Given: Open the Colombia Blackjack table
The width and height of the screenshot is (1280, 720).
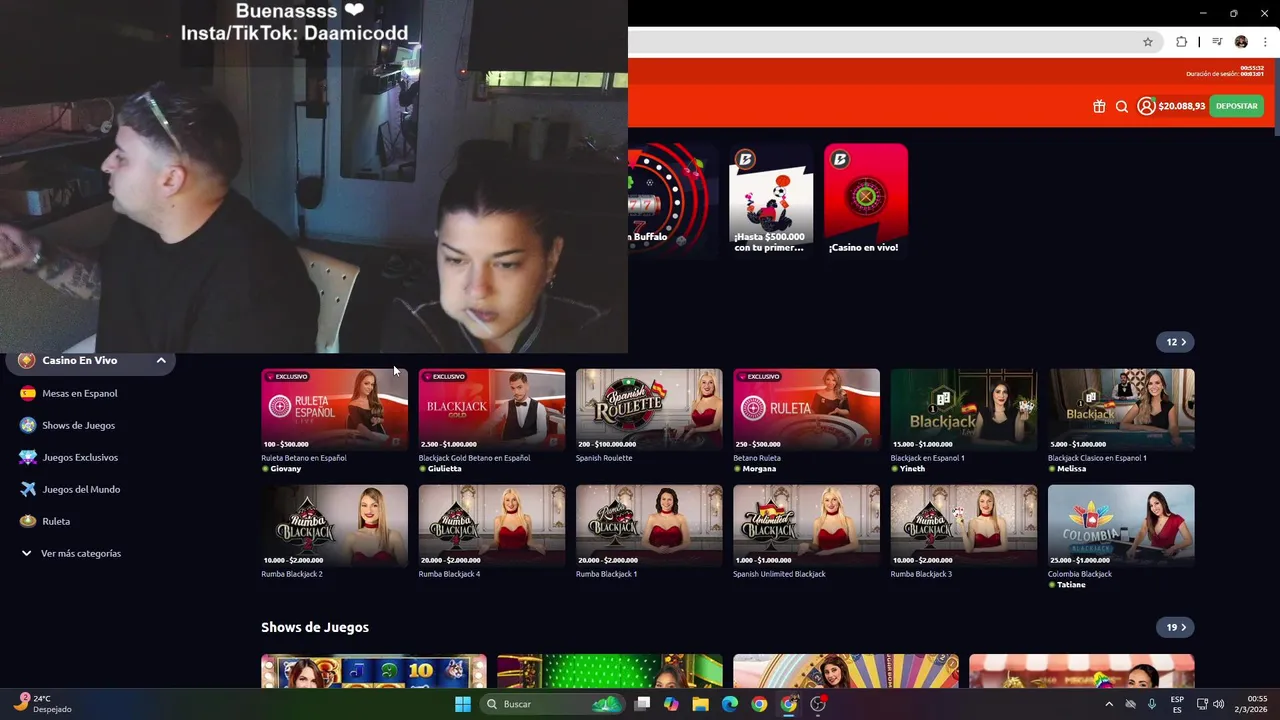Looking at the screenshot, I should pos(1121,526).
